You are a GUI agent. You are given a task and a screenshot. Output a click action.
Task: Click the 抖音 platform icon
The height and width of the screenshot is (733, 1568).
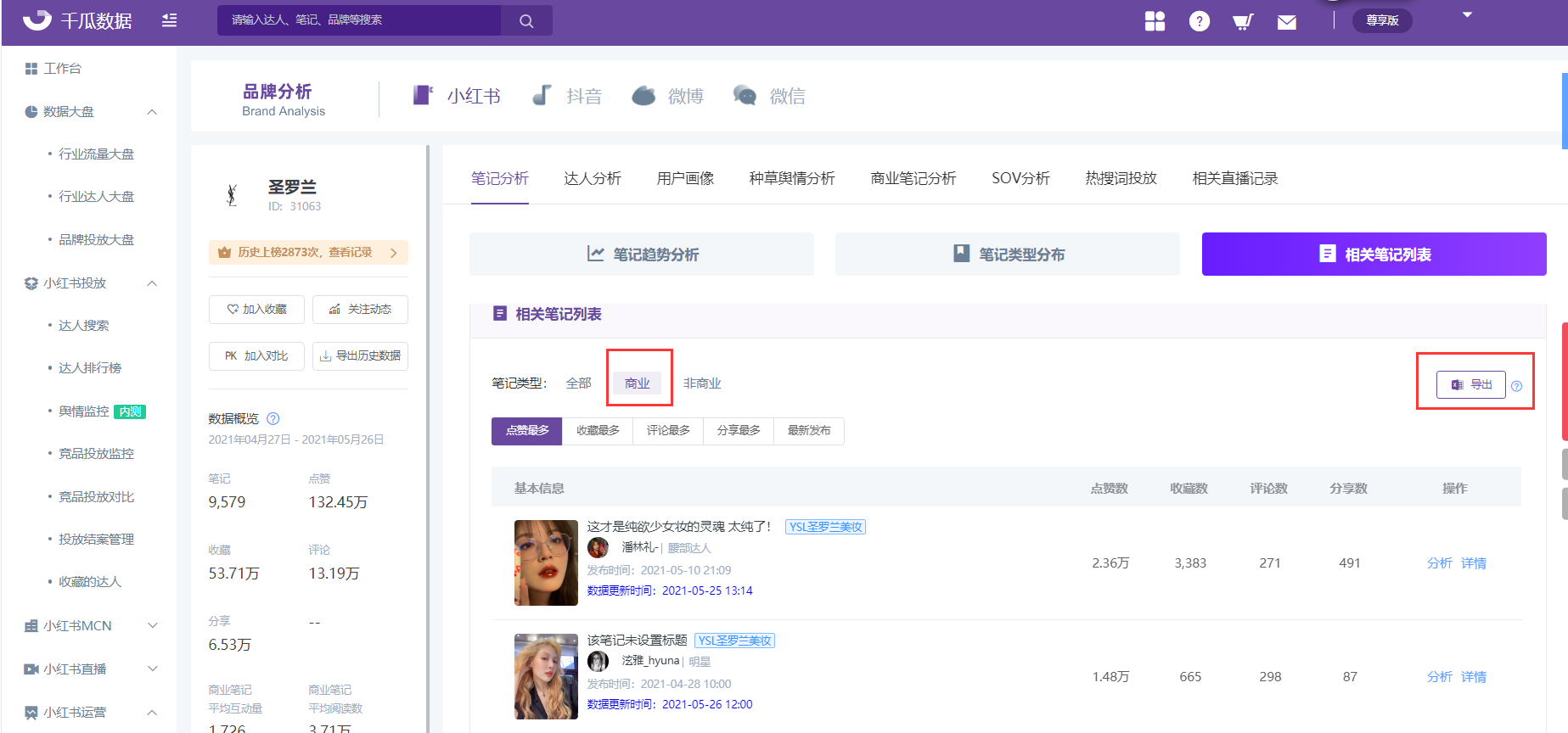click(x=542, y=95)
